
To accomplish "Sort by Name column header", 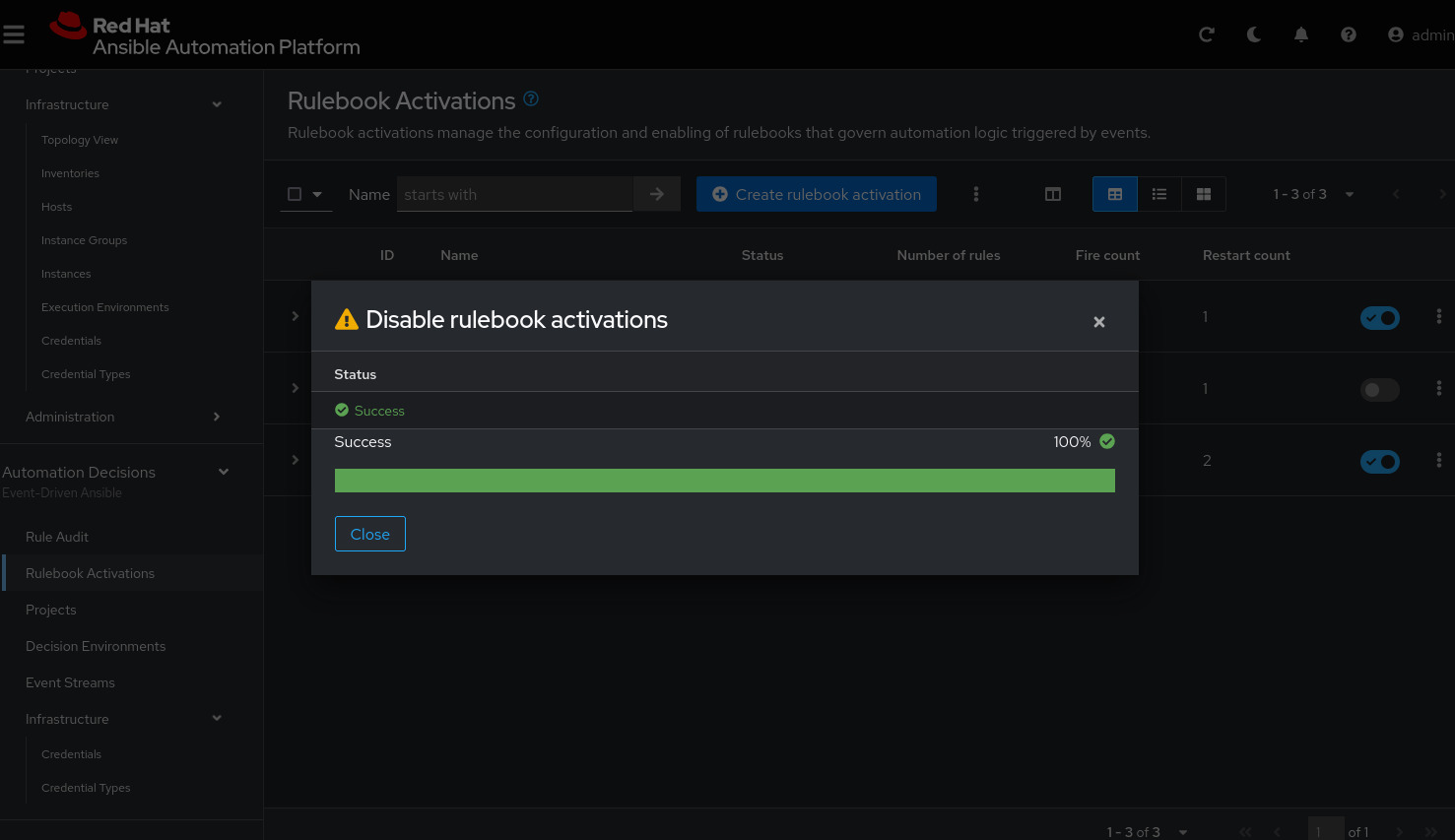I will point(459,255).
